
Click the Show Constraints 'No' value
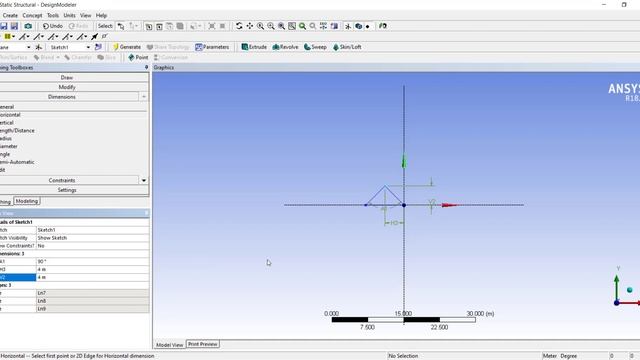(93, 246)
